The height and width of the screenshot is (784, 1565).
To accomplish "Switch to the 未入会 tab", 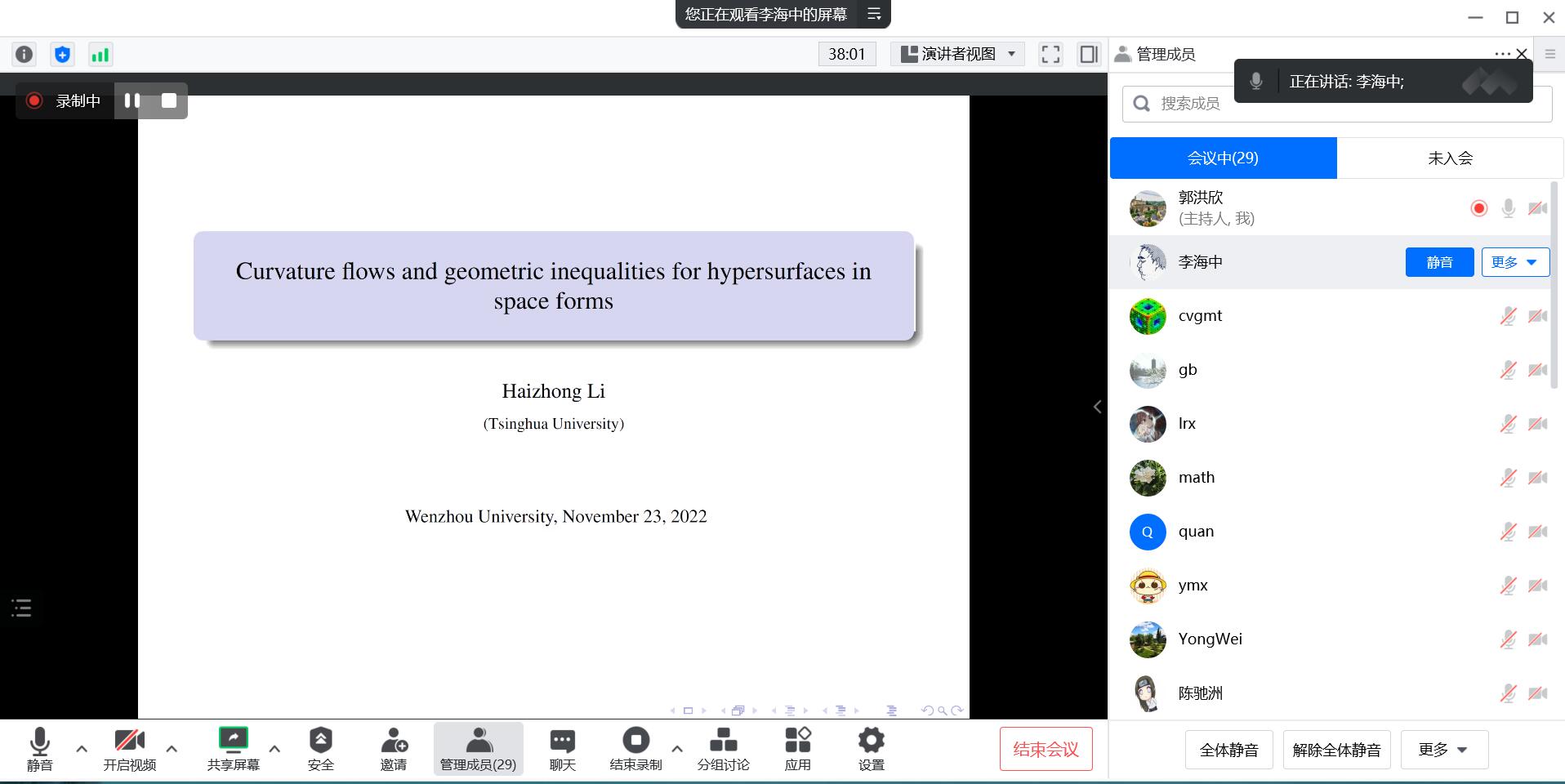I will 1450,158.
